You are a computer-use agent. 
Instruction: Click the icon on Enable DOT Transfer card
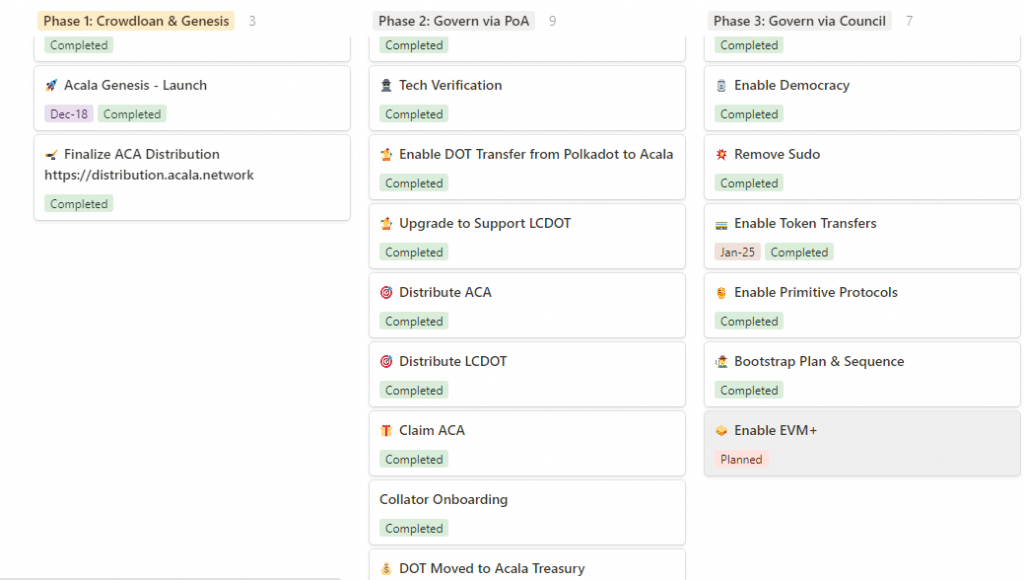tap(387, 155)
